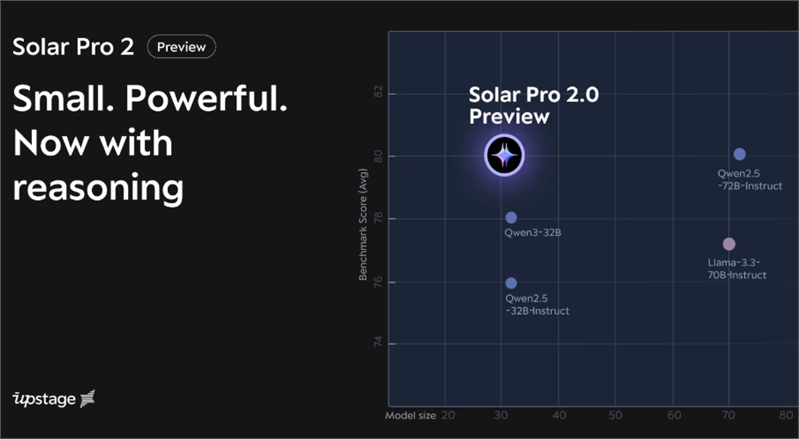Select the pink Llama-3.3-70B-Instruct data point
Image resolution: width=799 pixels, height=439 pixels.
coord(729,244)
